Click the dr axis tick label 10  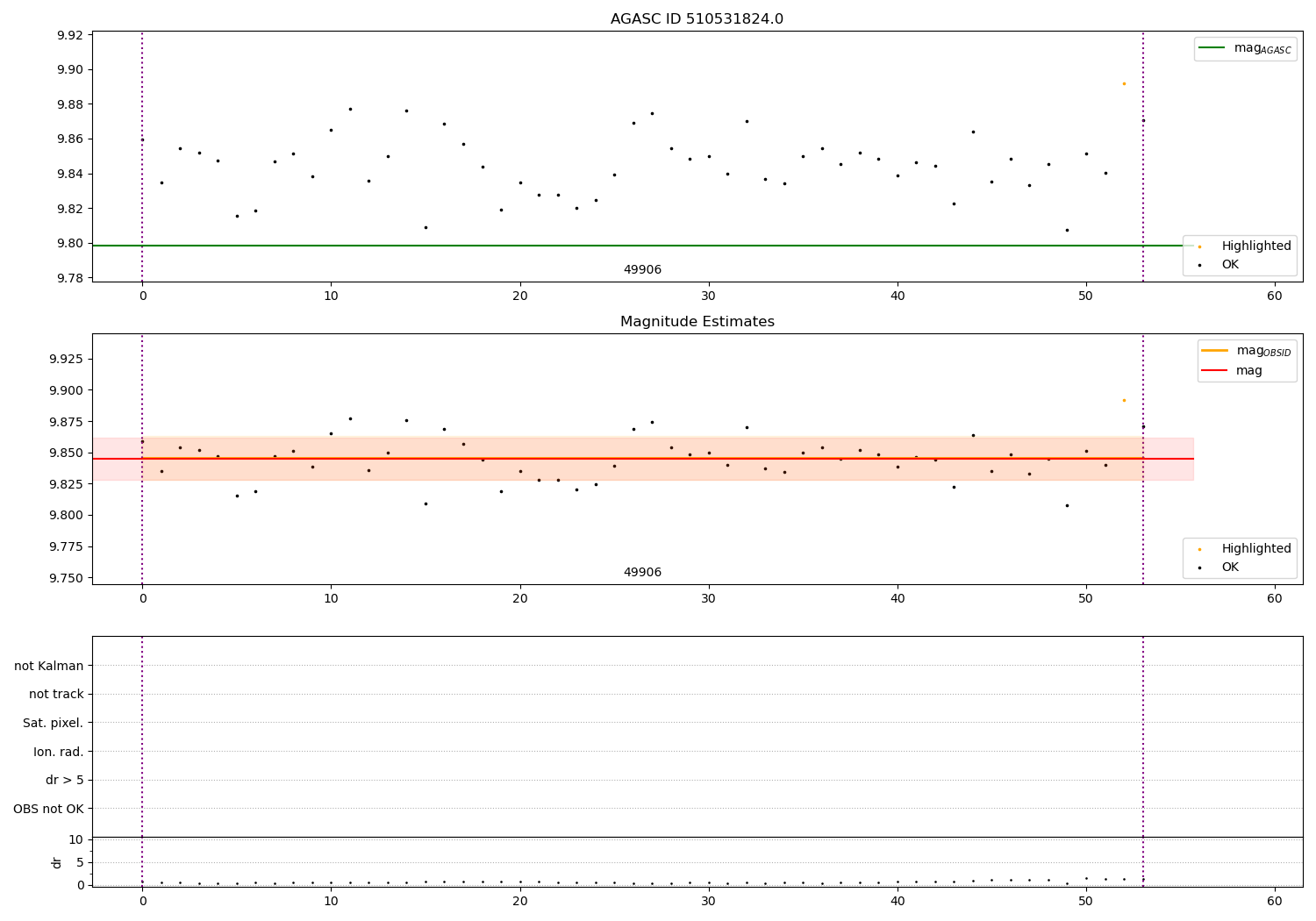[76, 839]
